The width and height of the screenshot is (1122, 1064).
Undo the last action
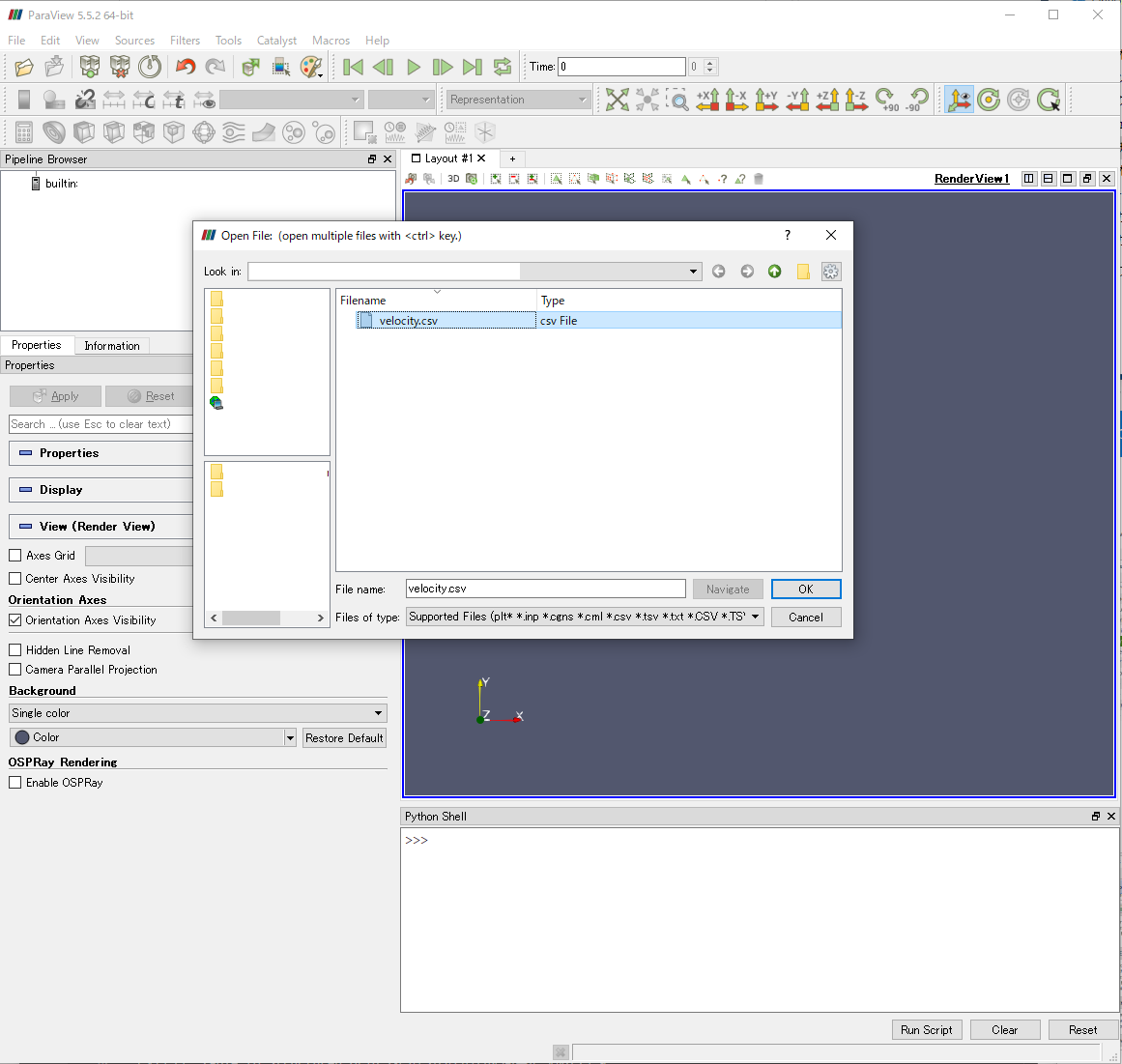click(x=186, y=67)
